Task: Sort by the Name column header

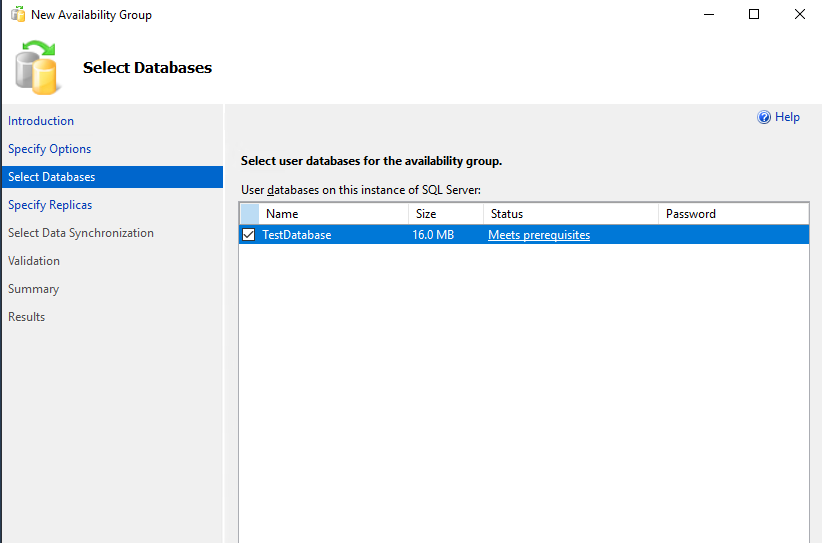Action: [x=333, y=214]
